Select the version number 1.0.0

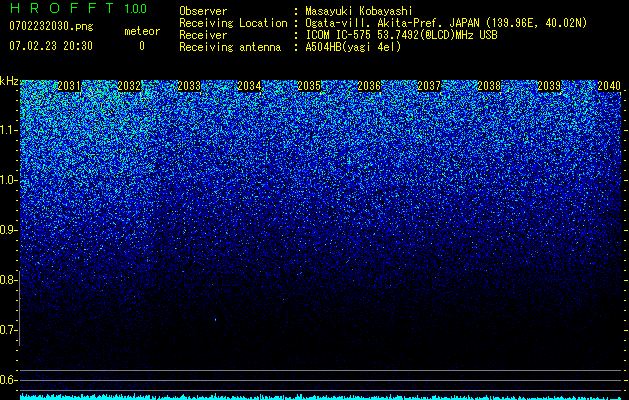135,8
